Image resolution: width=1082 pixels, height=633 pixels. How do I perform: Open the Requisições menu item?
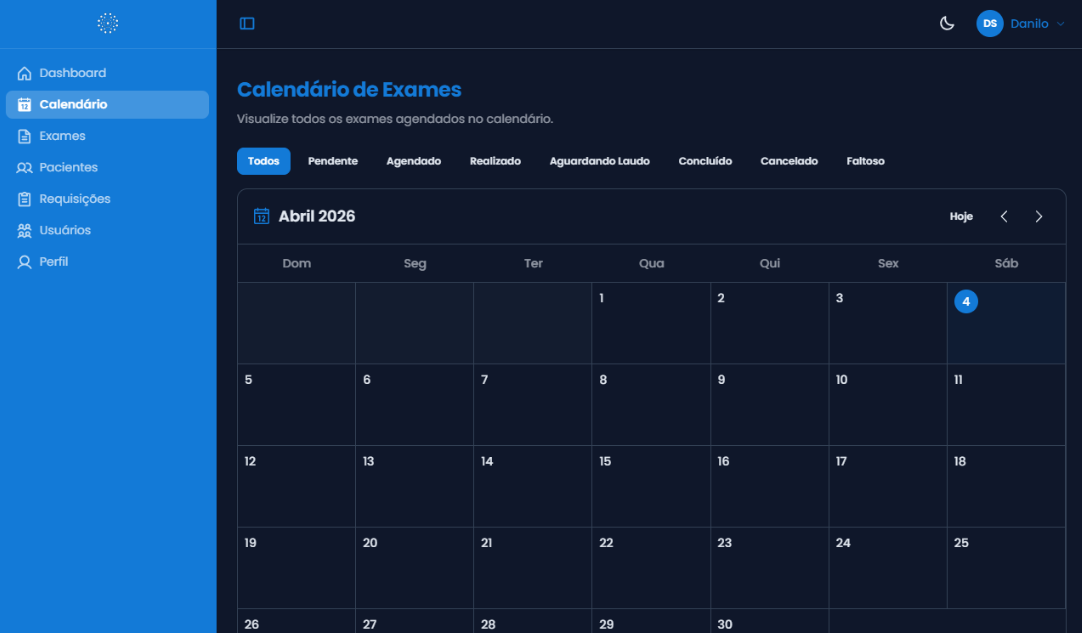108,199
